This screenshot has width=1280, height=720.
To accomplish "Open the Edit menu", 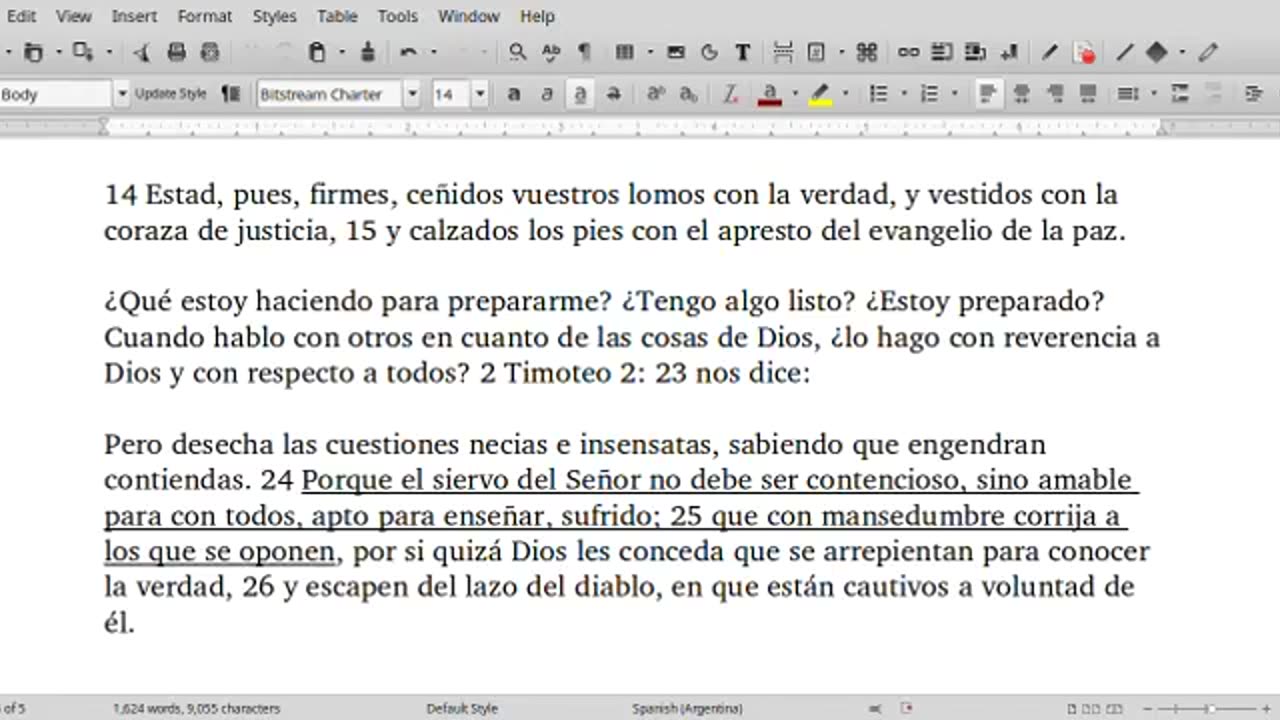I will pos(21,16).
